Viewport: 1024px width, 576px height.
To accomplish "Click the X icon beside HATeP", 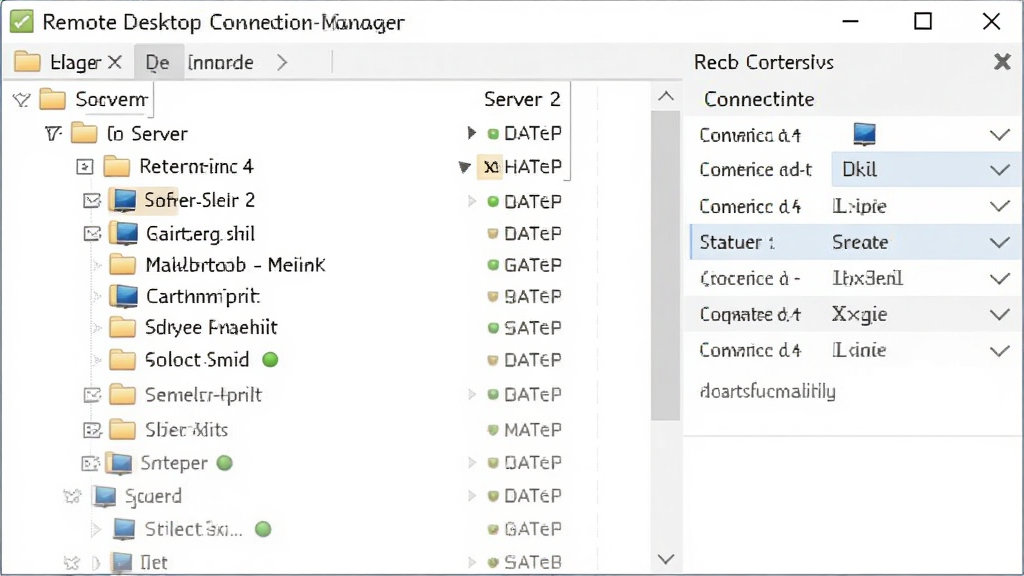I will coord(490,167).
